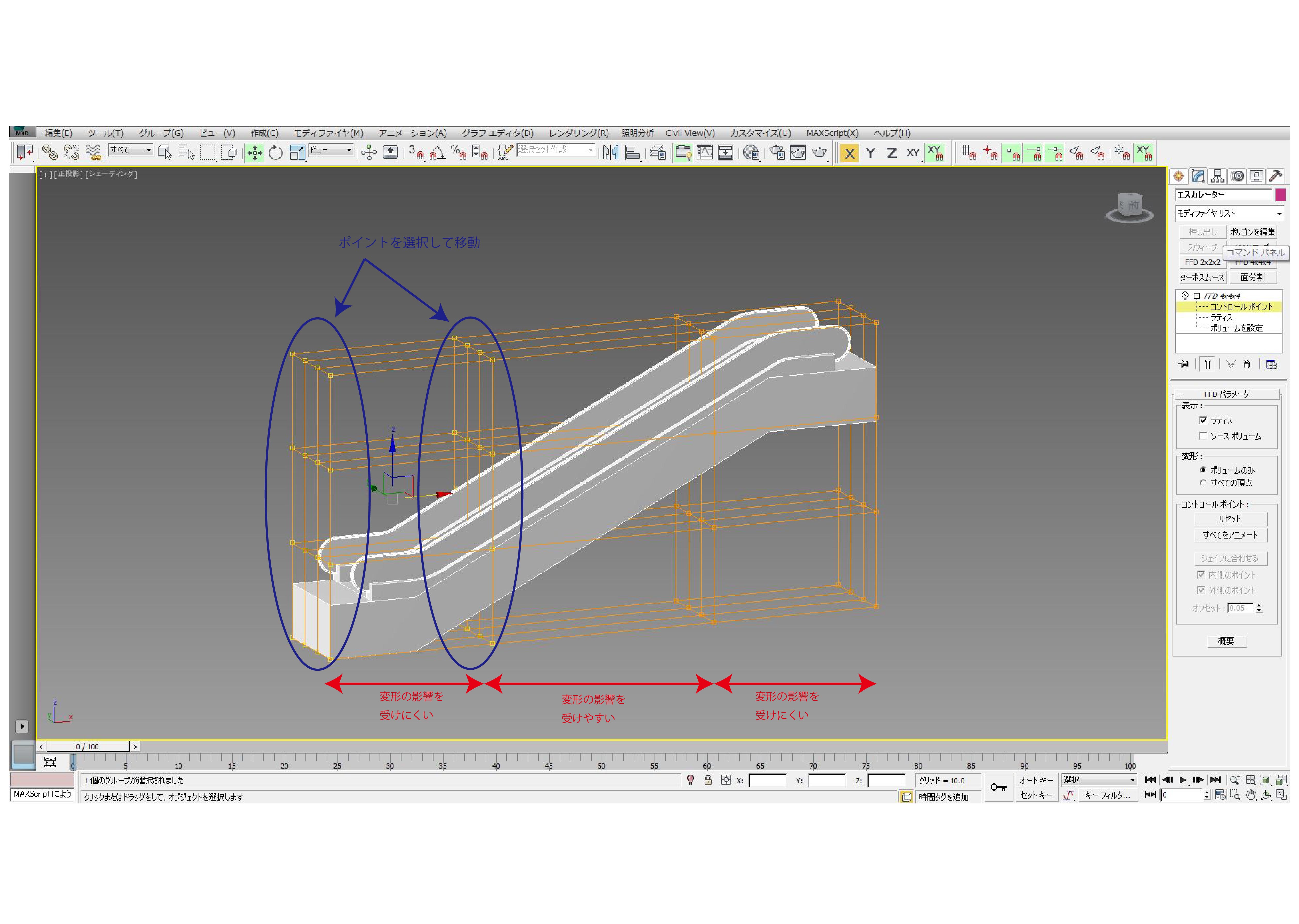The image size is (1299, 924).
Task: Select the すべての頂点 radio button
Action: point(1203,483)
